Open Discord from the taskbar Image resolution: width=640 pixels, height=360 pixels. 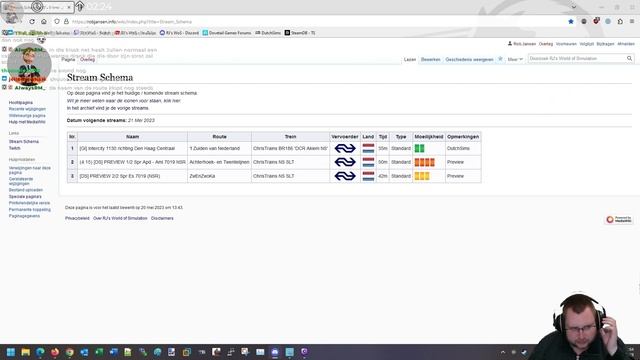[275, 352]
